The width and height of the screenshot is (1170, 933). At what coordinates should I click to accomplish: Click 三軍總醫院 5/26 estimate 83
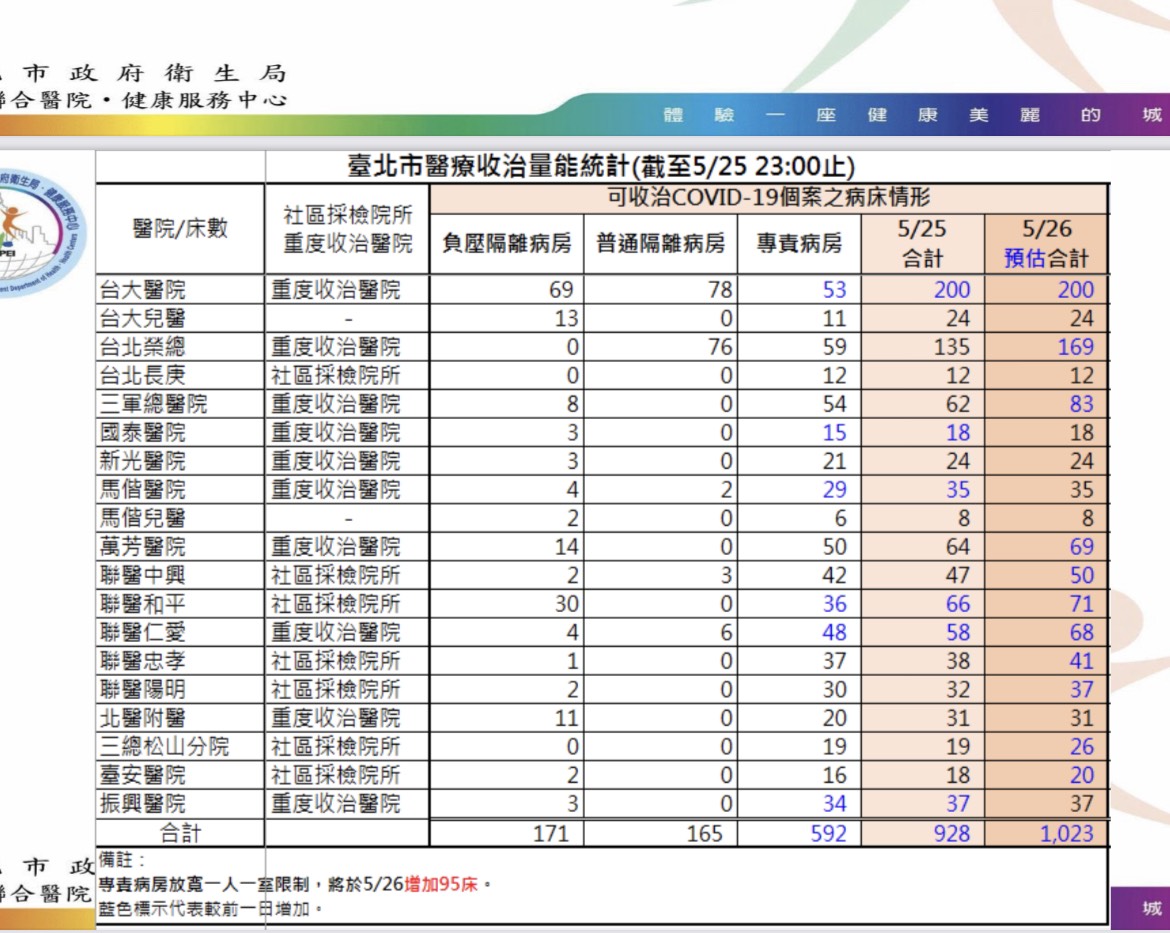pos(1081,404)
